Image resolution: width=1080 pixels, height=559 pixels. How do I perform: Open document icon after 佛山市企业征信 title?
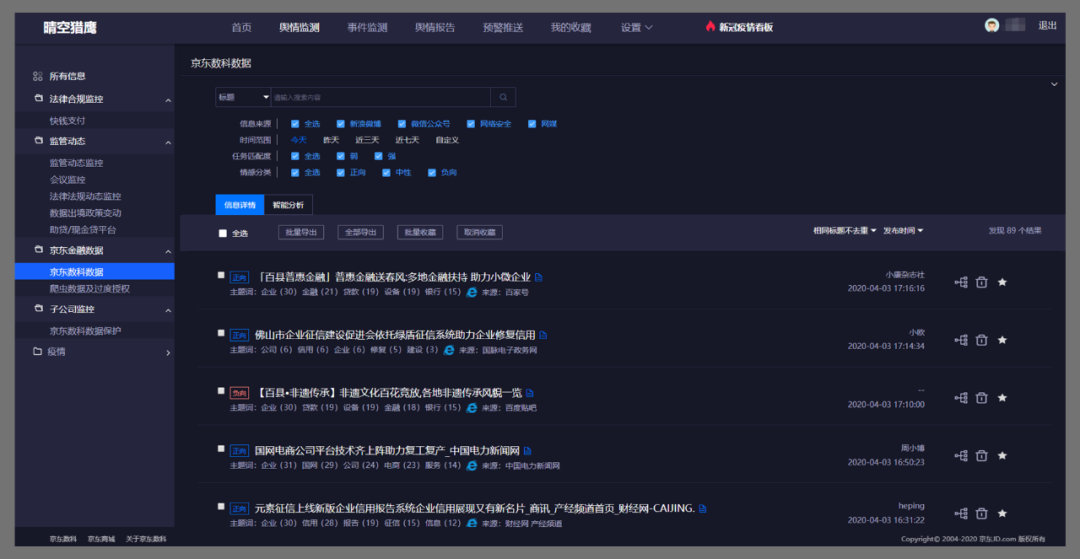[543, 335]
